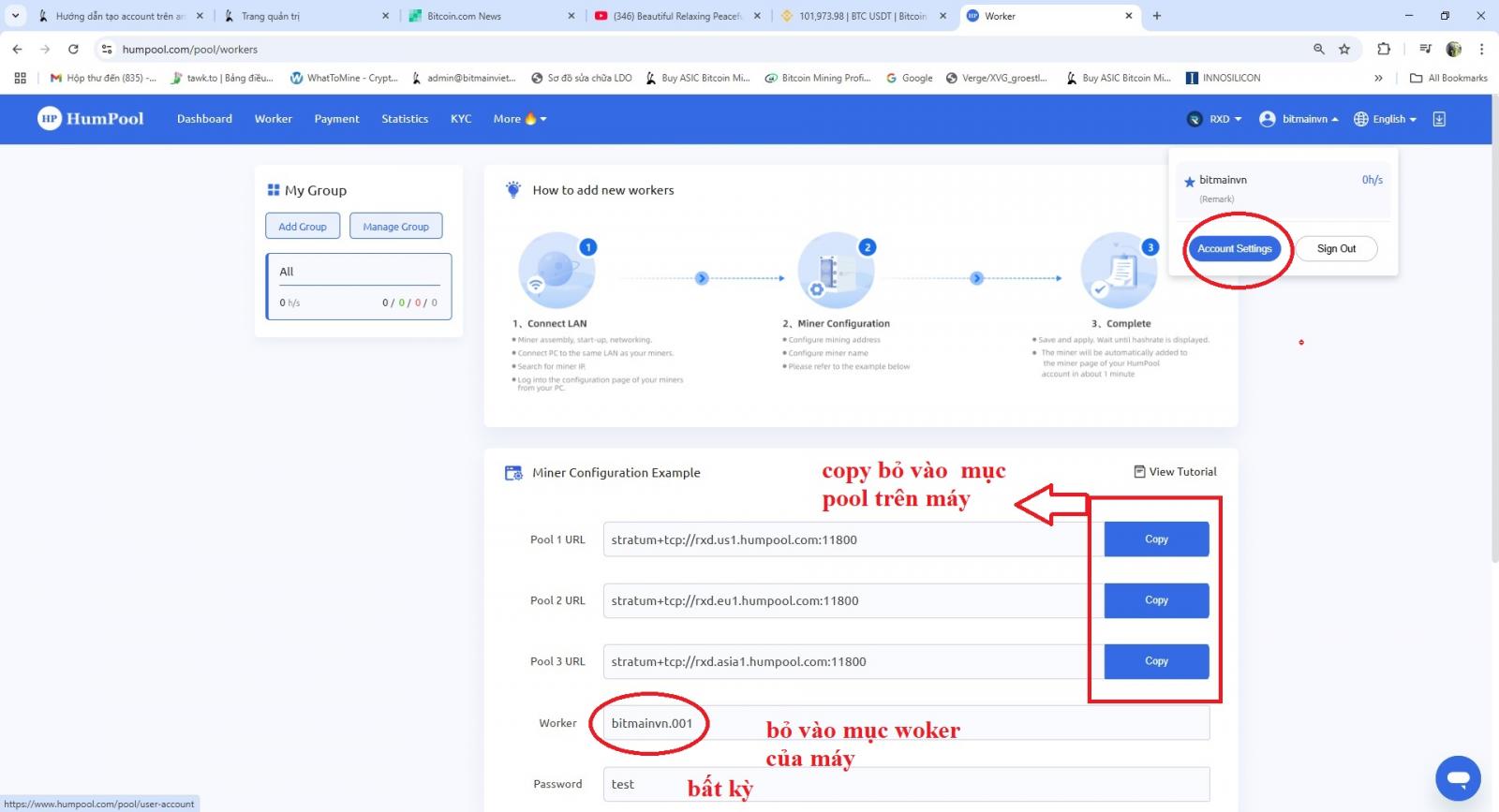Open the All Bookmarks folder

point(1448,78)
